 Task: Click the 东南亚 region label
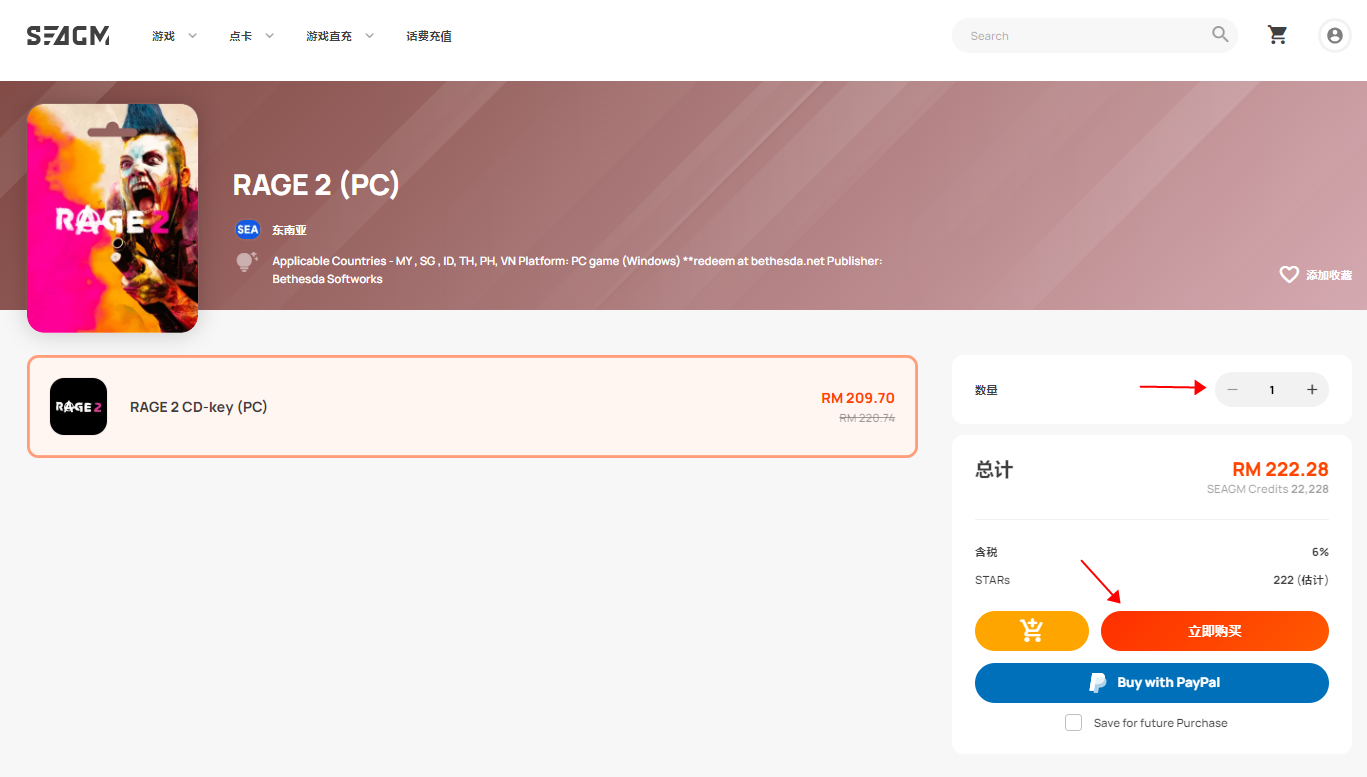coord(289,230)
